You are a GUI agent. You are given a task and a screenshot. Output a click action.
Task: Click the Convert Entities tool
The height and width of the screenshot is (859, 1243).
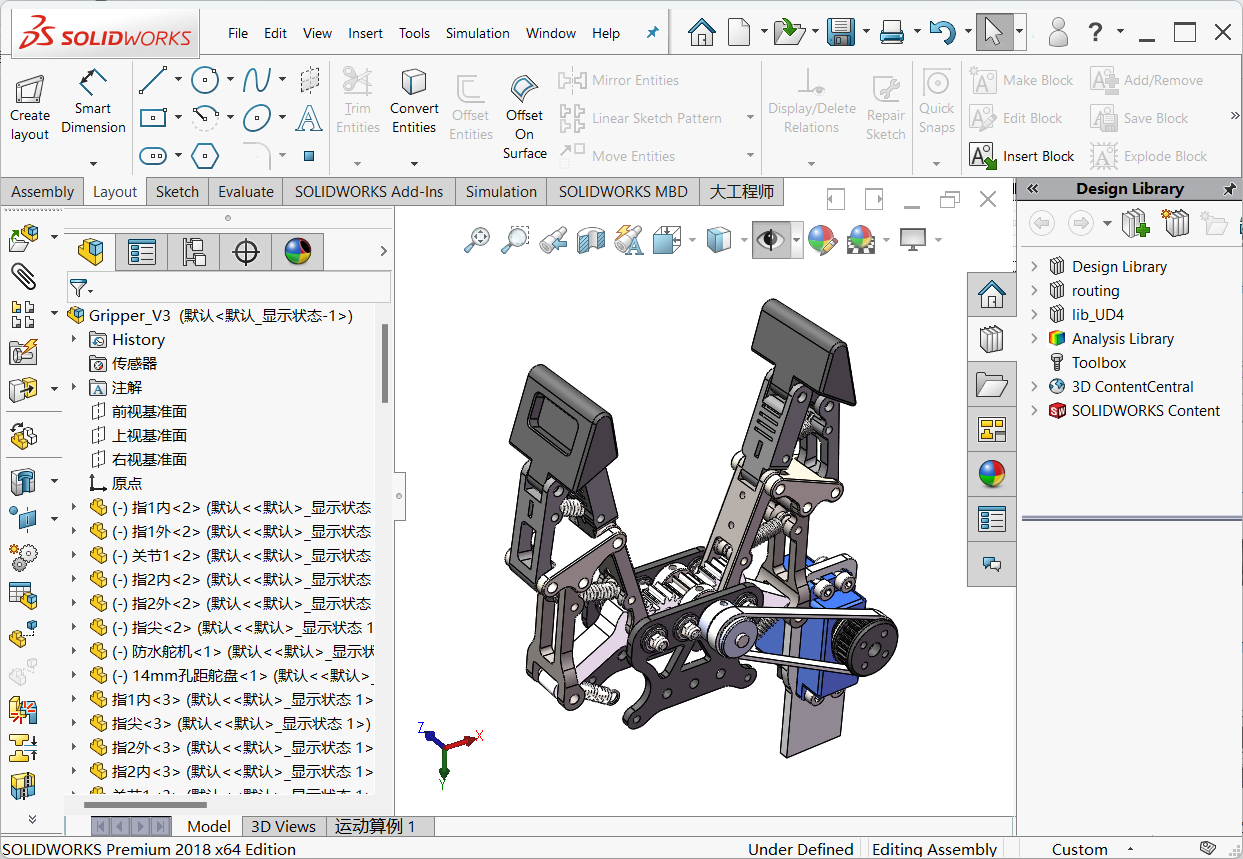(414, 101)
